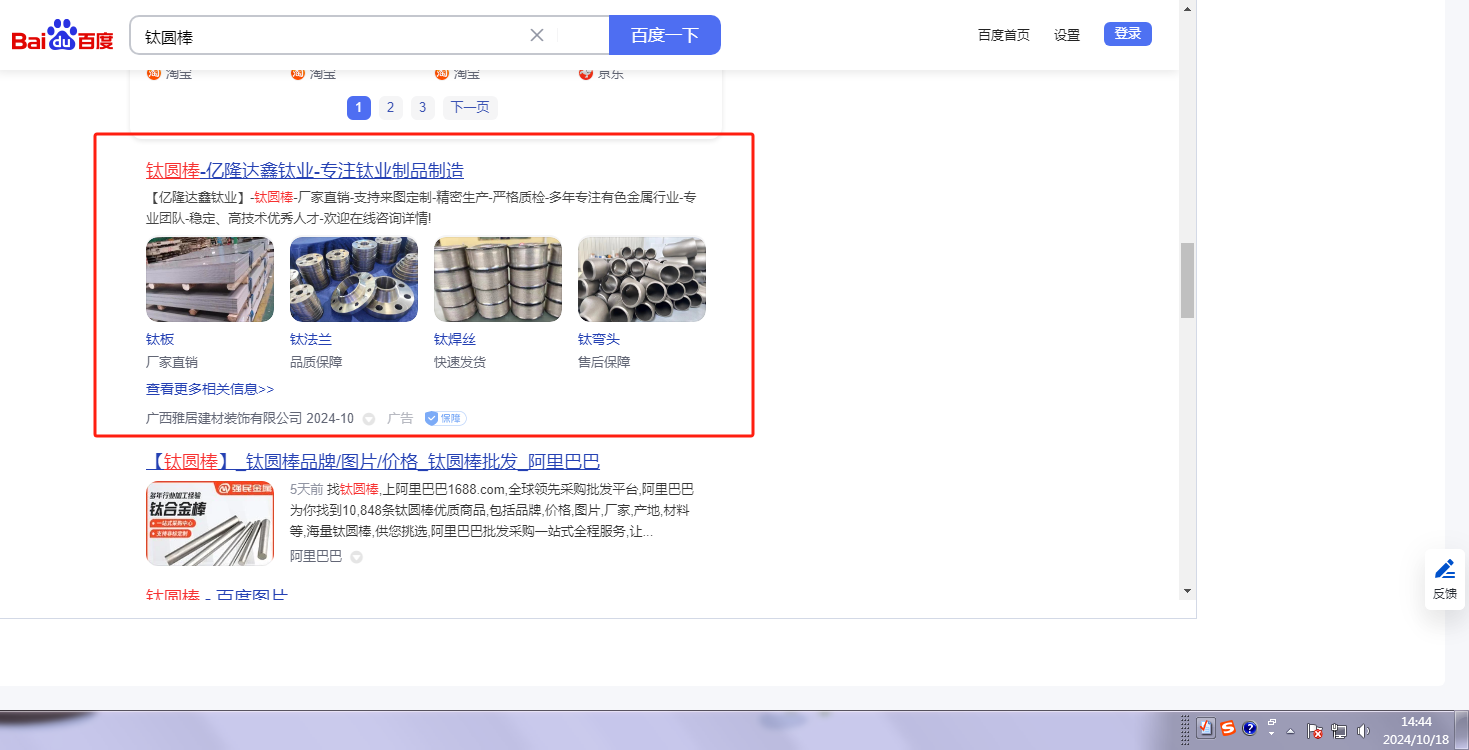Screen dimensions: 1469x750
Task: Click the 5天前 Alibaba result snippet text
Action: pyautogui.click(x=492, y=510)
